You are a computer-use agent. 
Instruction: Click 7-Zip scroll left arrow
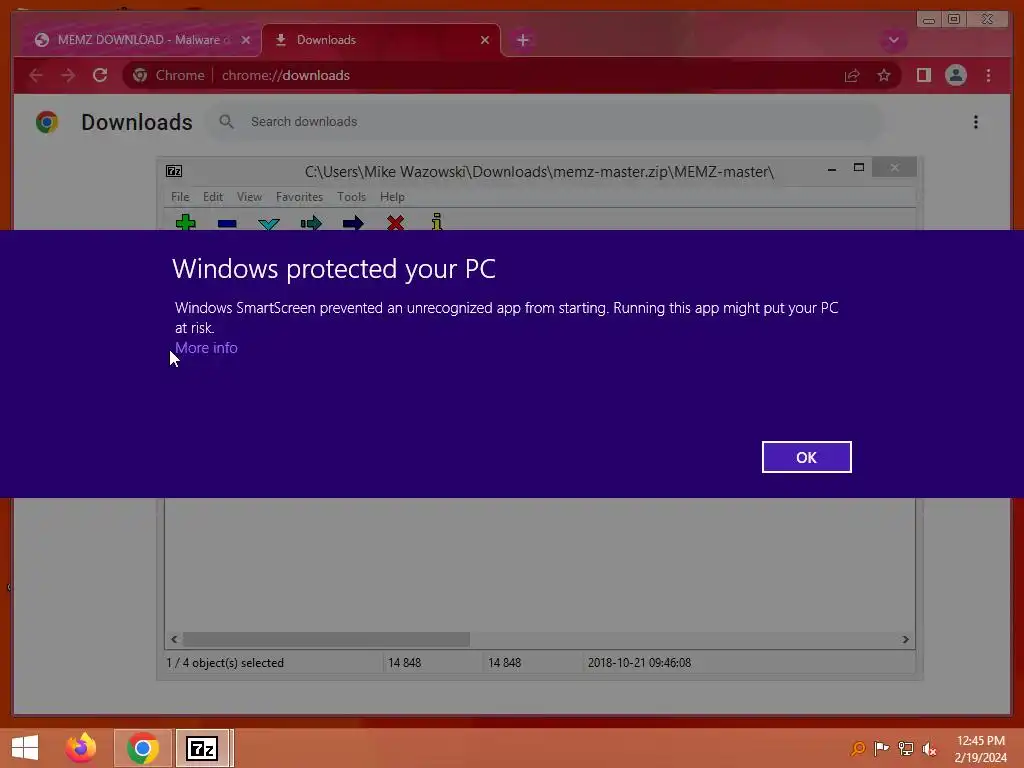174,639
